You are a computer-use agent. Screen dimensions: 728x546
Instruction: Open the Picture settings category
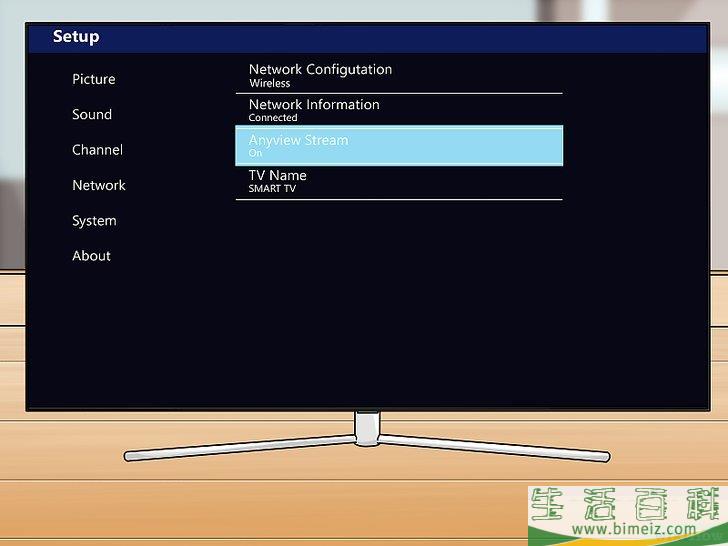coord(93,79)
